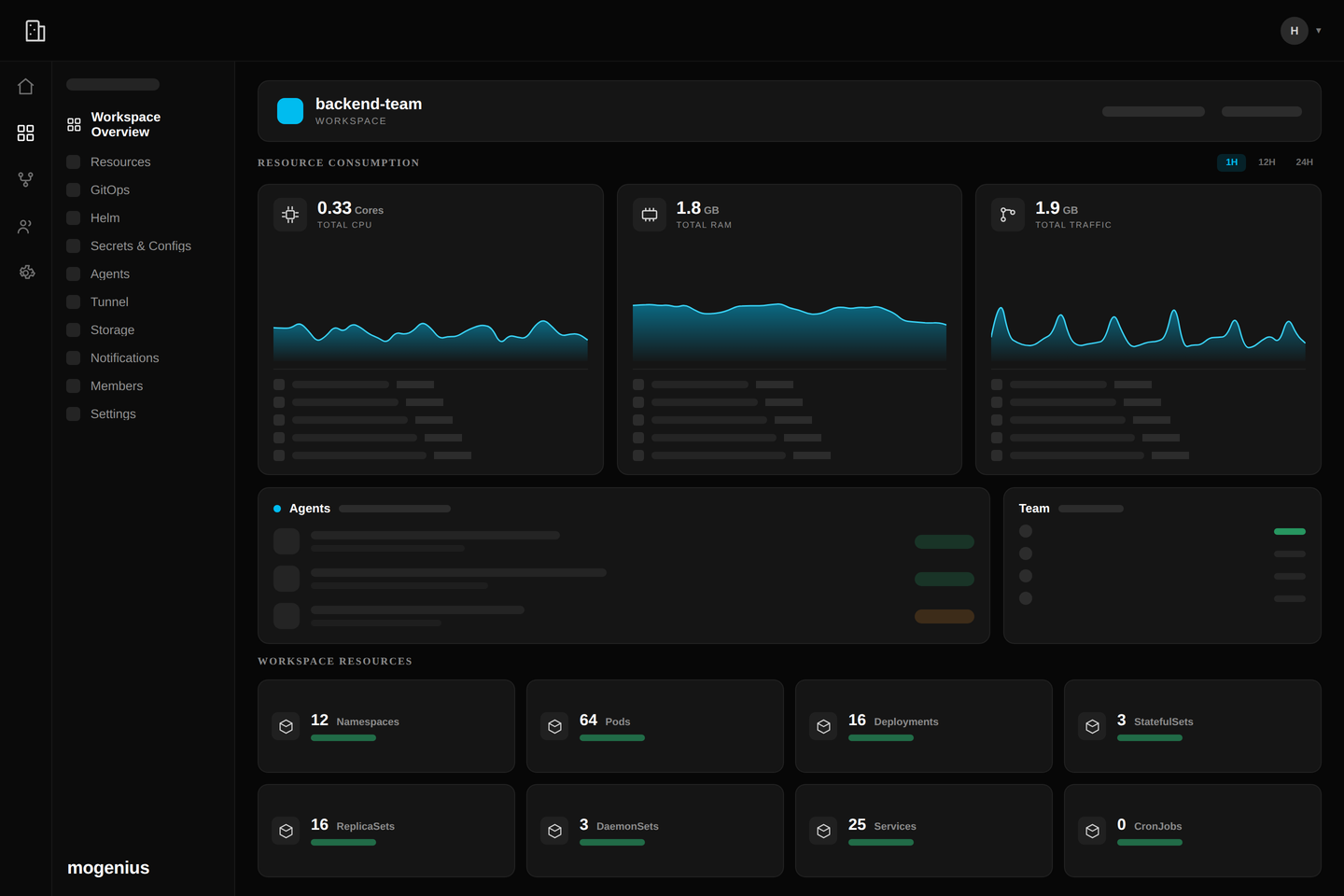Select the 12H time range
This screenshot has width=1344, height=896.
point(1267,162)
